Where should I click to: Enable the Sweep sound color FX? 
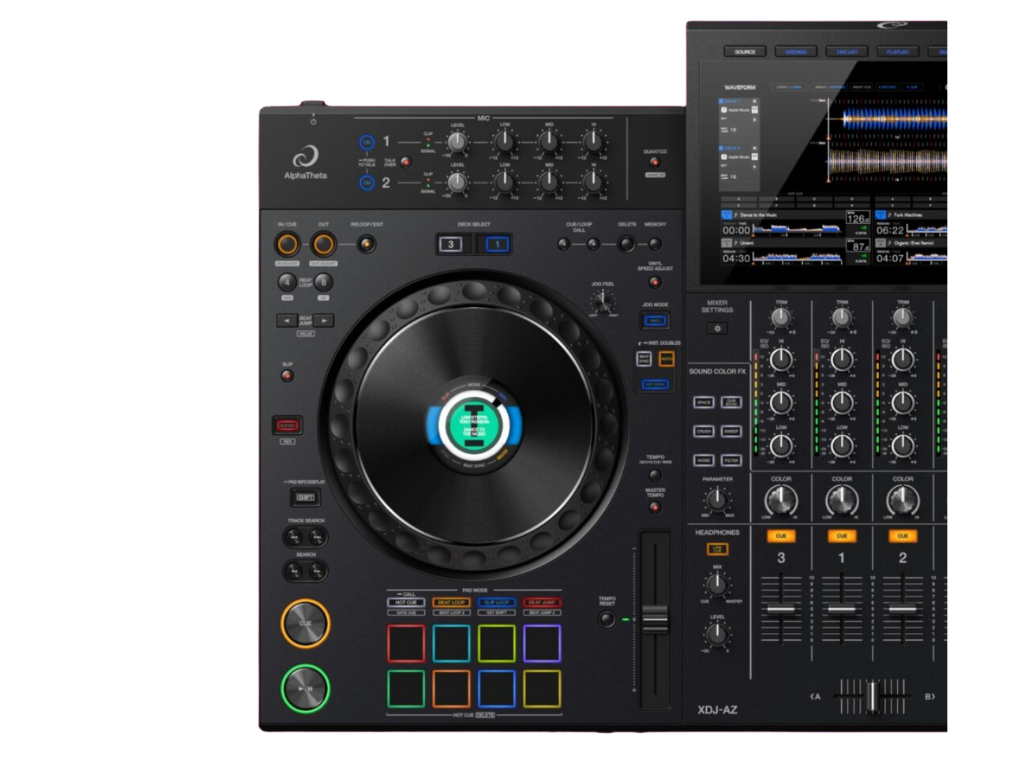pyautogui.click(x=731, y=431)
